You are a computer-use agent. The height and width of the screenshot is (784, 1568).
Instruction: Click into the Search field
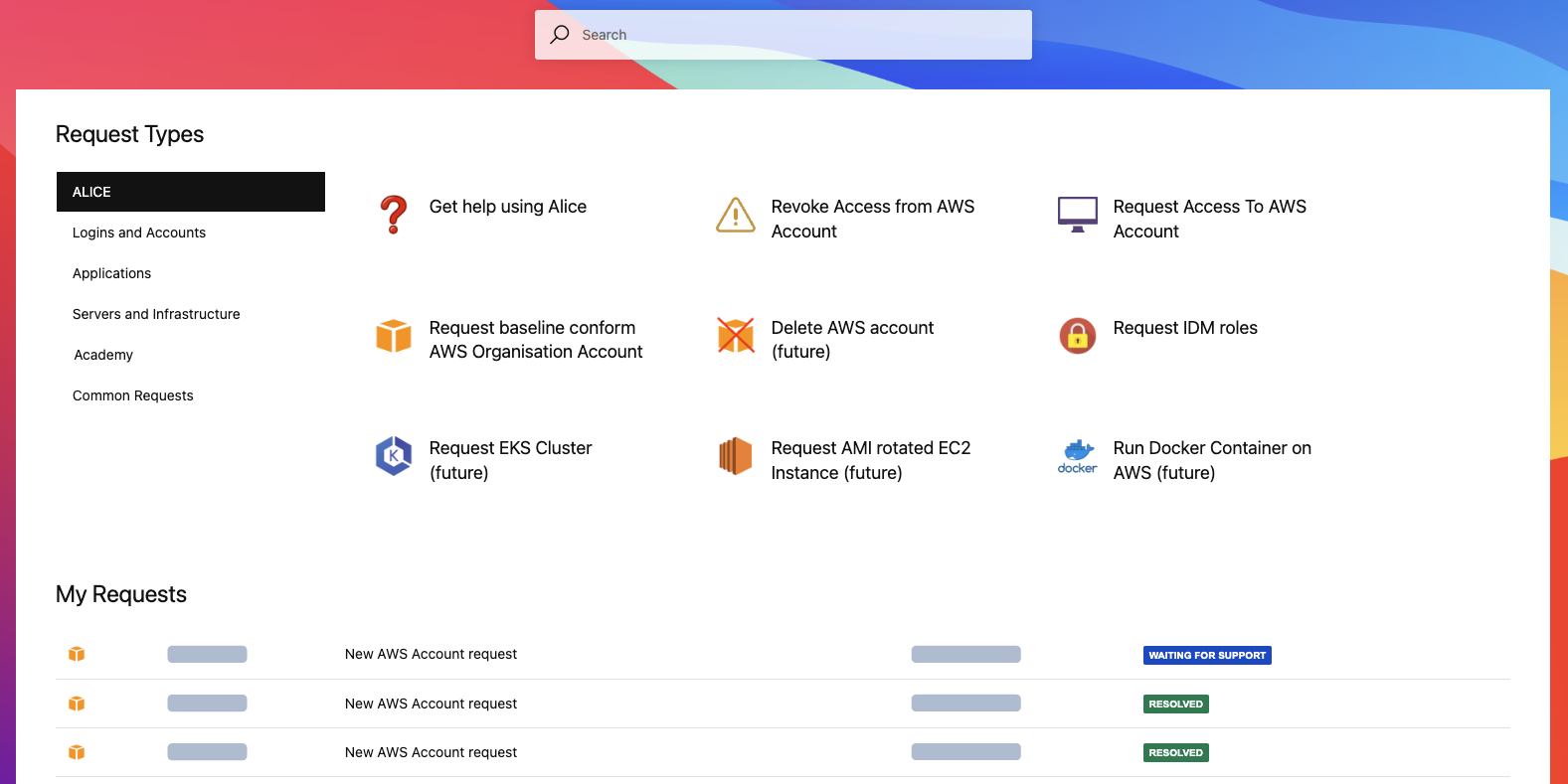click(x=784, y=35)
